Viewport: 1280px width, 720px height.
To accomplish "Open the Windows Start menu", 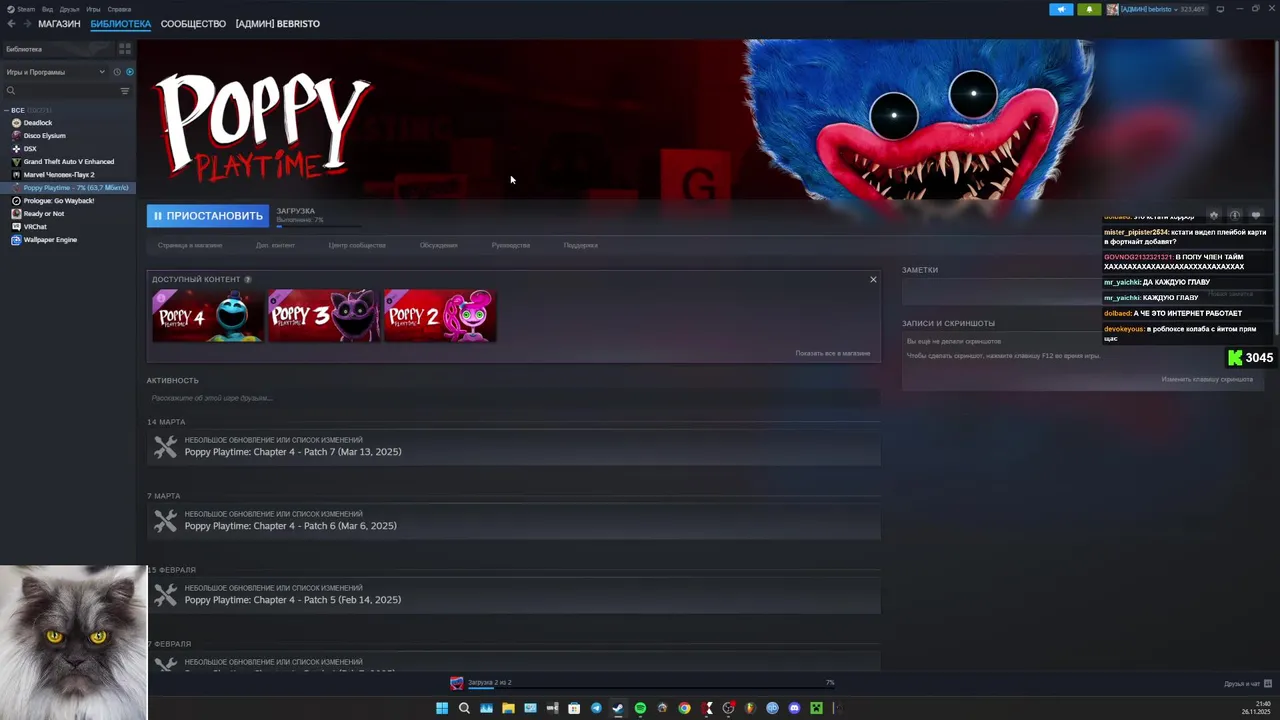I will tap(442, 708).
